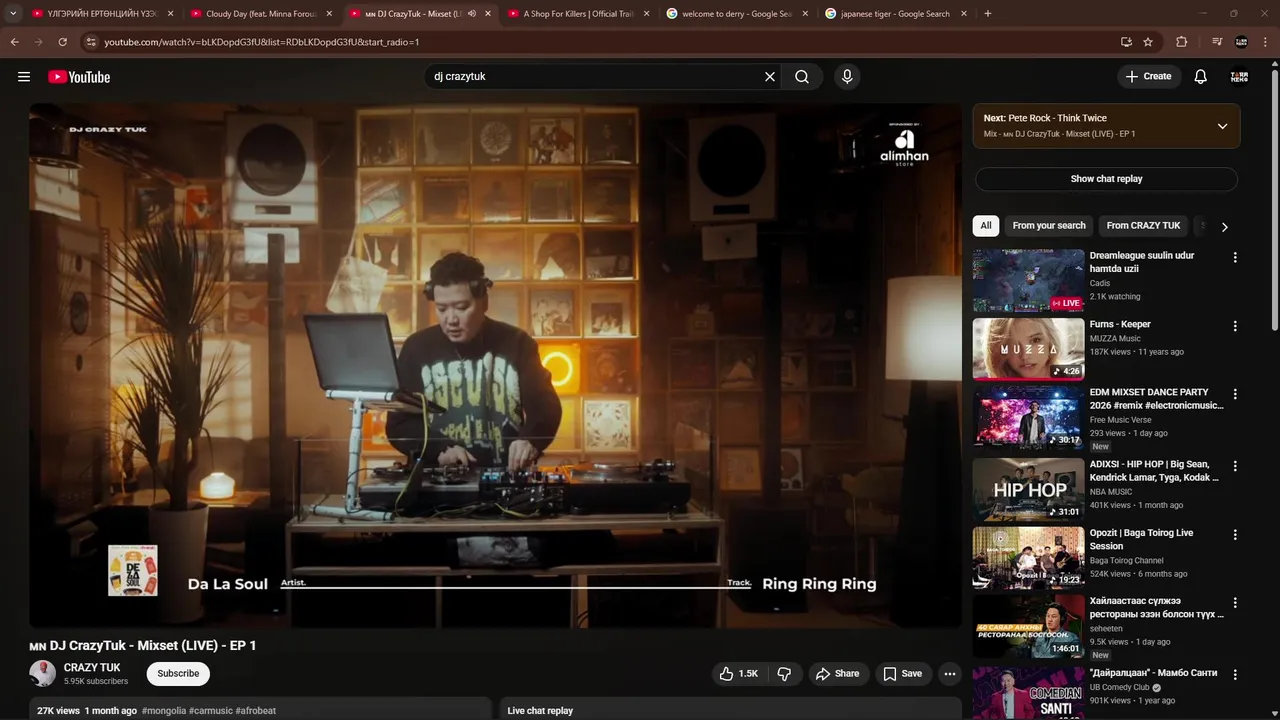Click the #carmusic hashtag
1280x720 pixels.
(211, 711)
